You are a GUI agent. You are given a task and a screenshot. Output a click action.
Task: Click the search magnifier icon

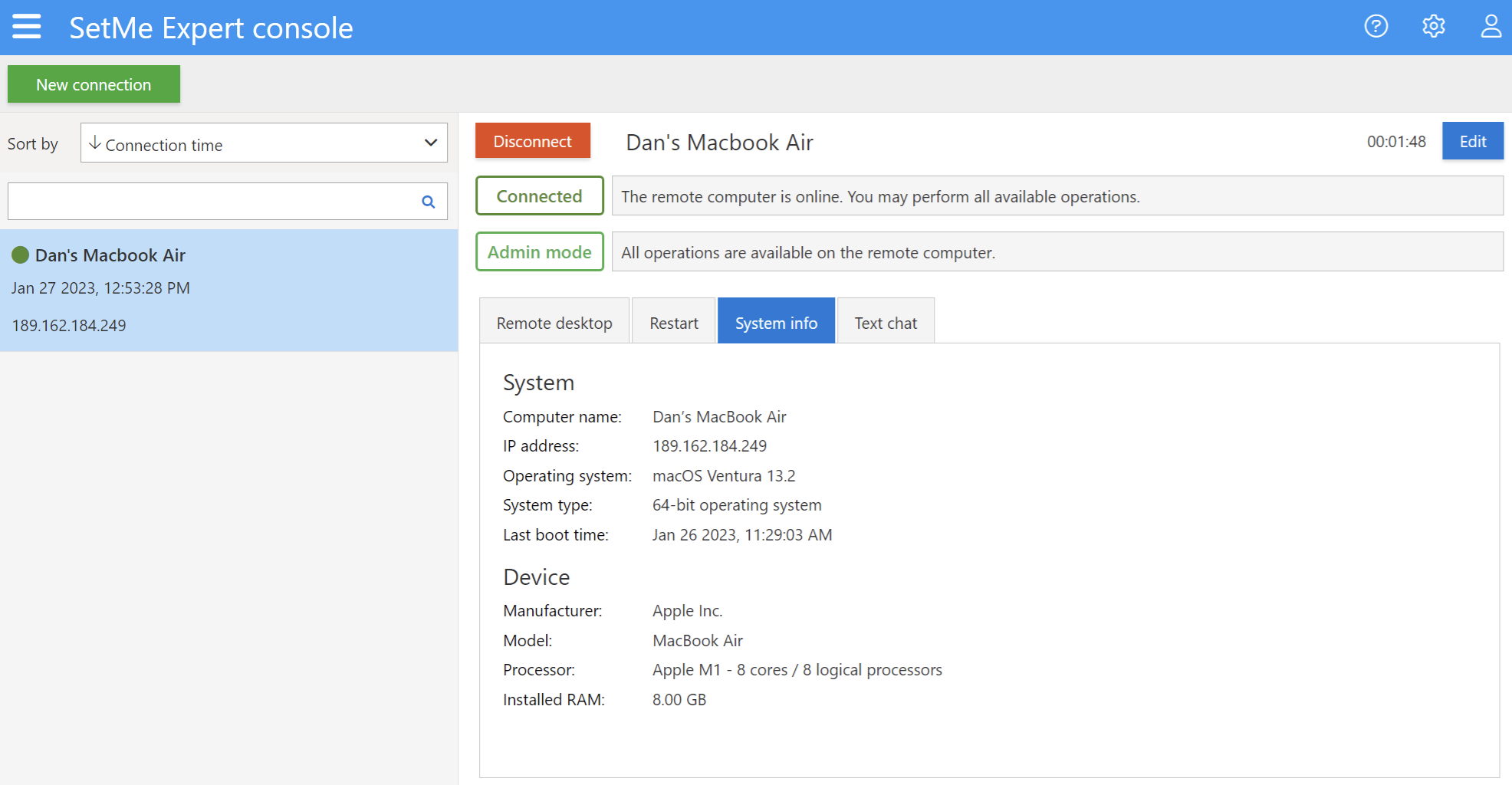[x=429, y=202]
